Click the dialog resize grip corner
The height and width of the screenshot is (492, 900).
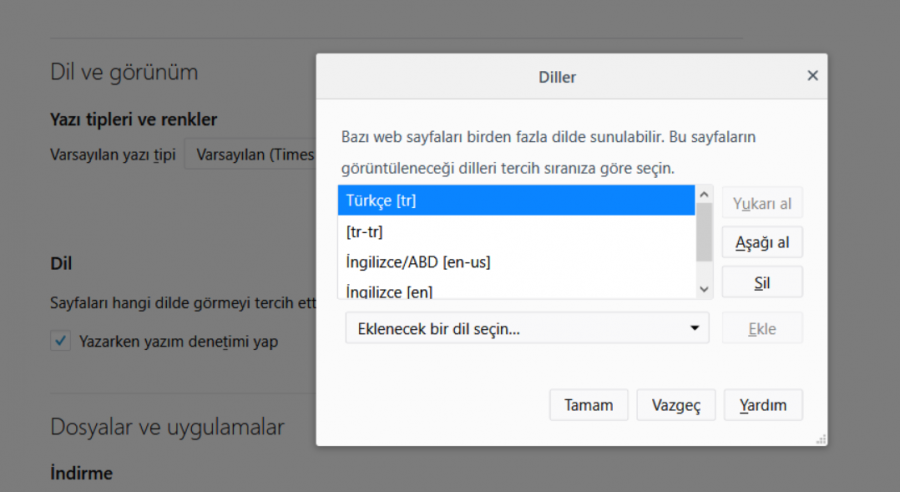click(821, 439)
